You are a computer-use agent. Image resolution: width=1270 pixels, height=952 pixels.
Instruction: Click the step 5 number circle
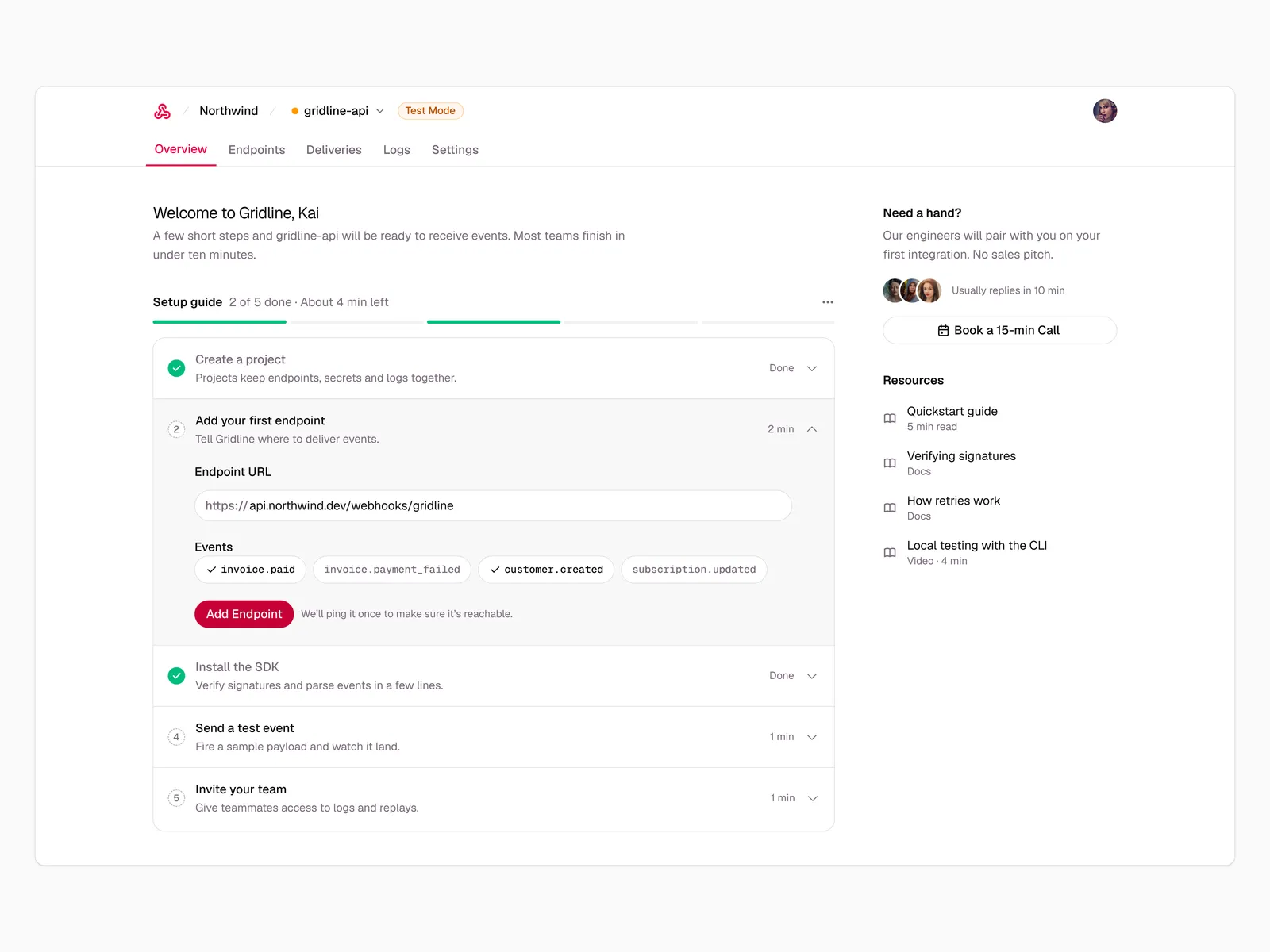(x=176, y=798)
